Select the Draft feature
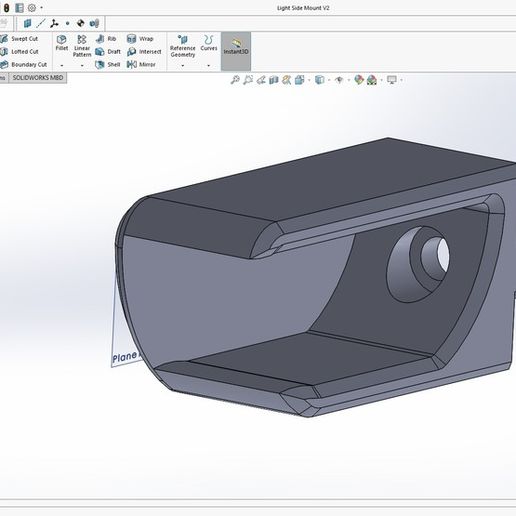The image size is (516, 516). pyautogui.click(x=108, y=52)
